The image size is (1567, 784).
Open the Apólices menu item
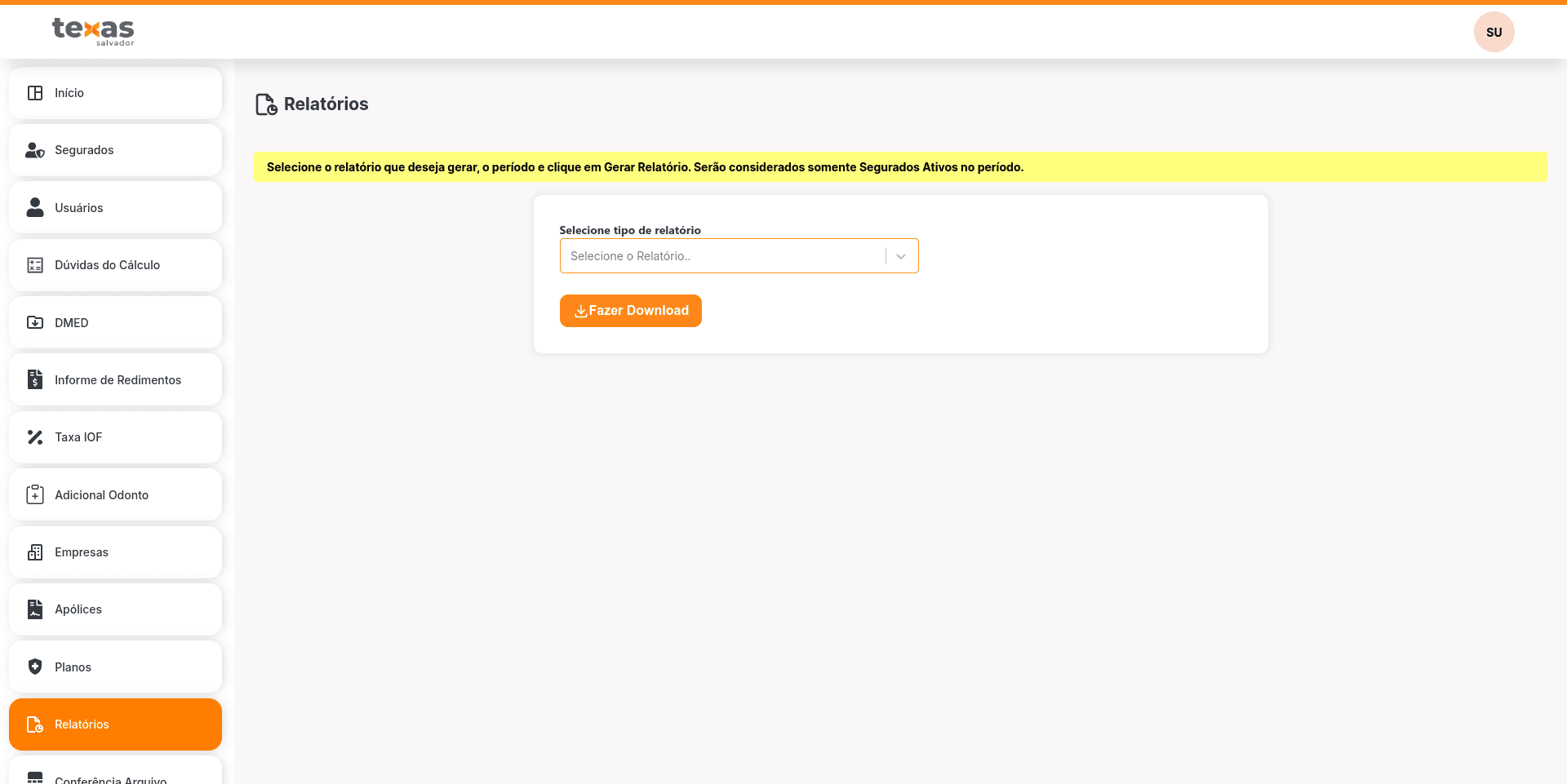(x=115, y=609)
